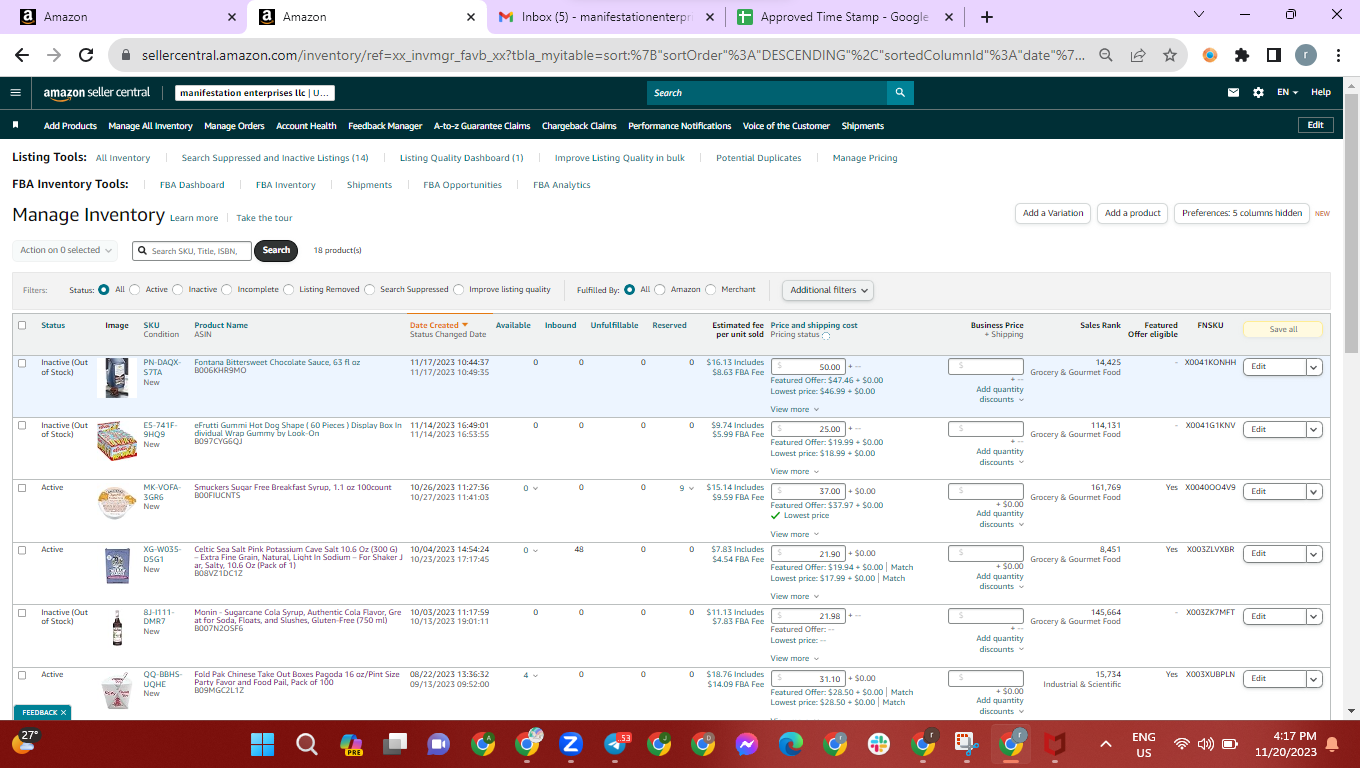Tick the checkbox for Fontana Chocolate Sauce row
This screenshot has height=768, width=1360.
point(22,363)
